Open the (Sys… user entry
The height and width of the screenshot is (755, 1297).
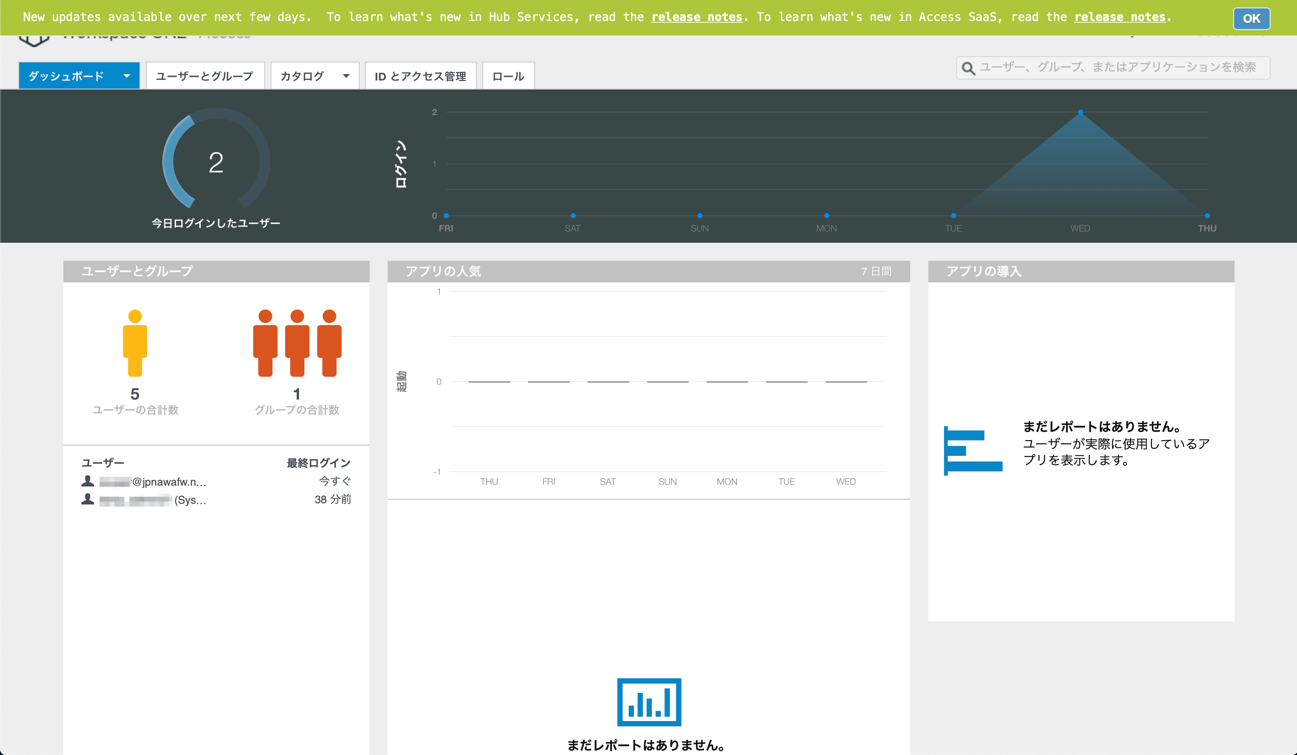(153, 500)
